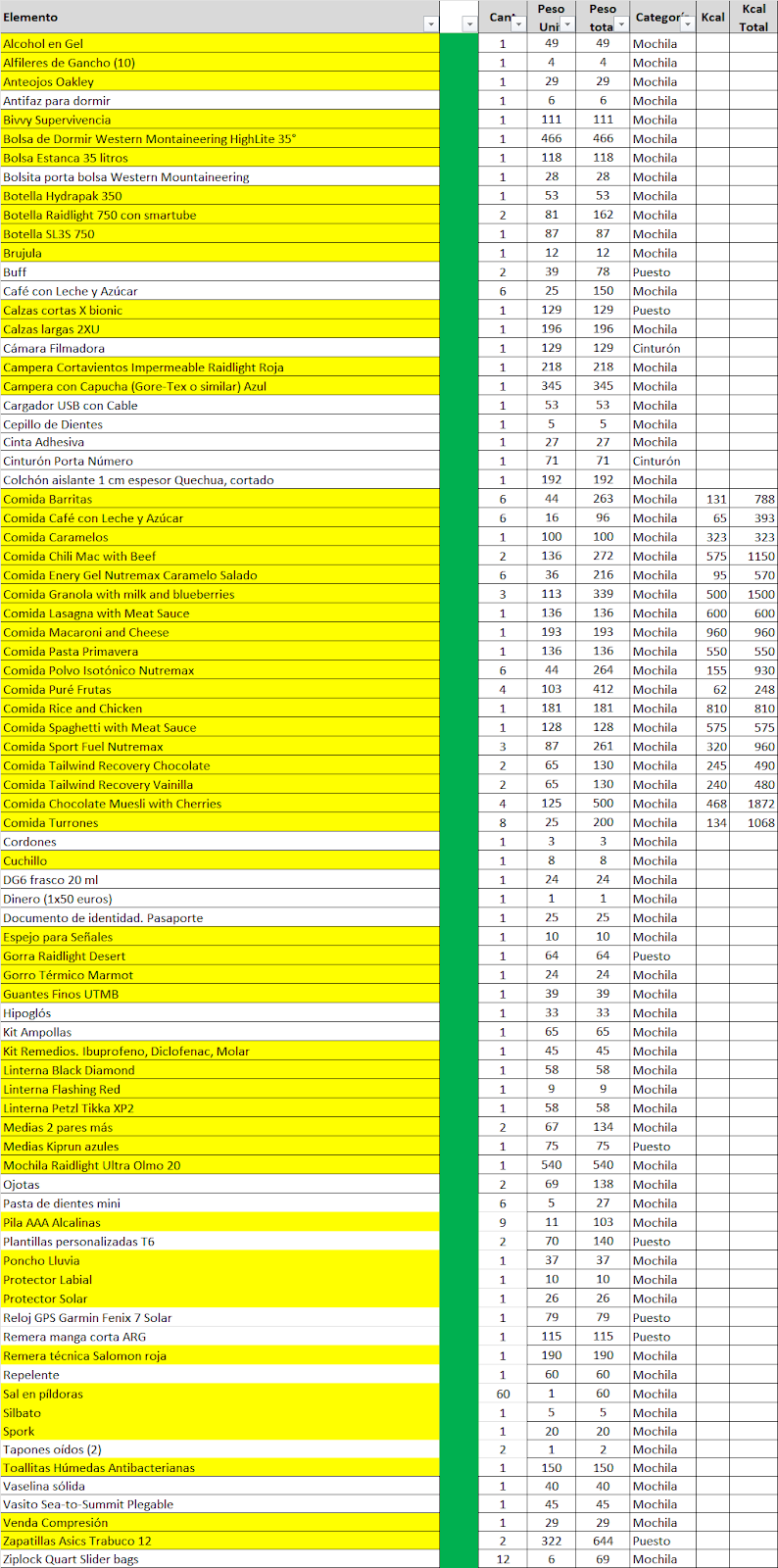This screenshot has height=1568, width=778.
Task: Select Kcal Total 1500 in Granola row
Action: point(754,594)
